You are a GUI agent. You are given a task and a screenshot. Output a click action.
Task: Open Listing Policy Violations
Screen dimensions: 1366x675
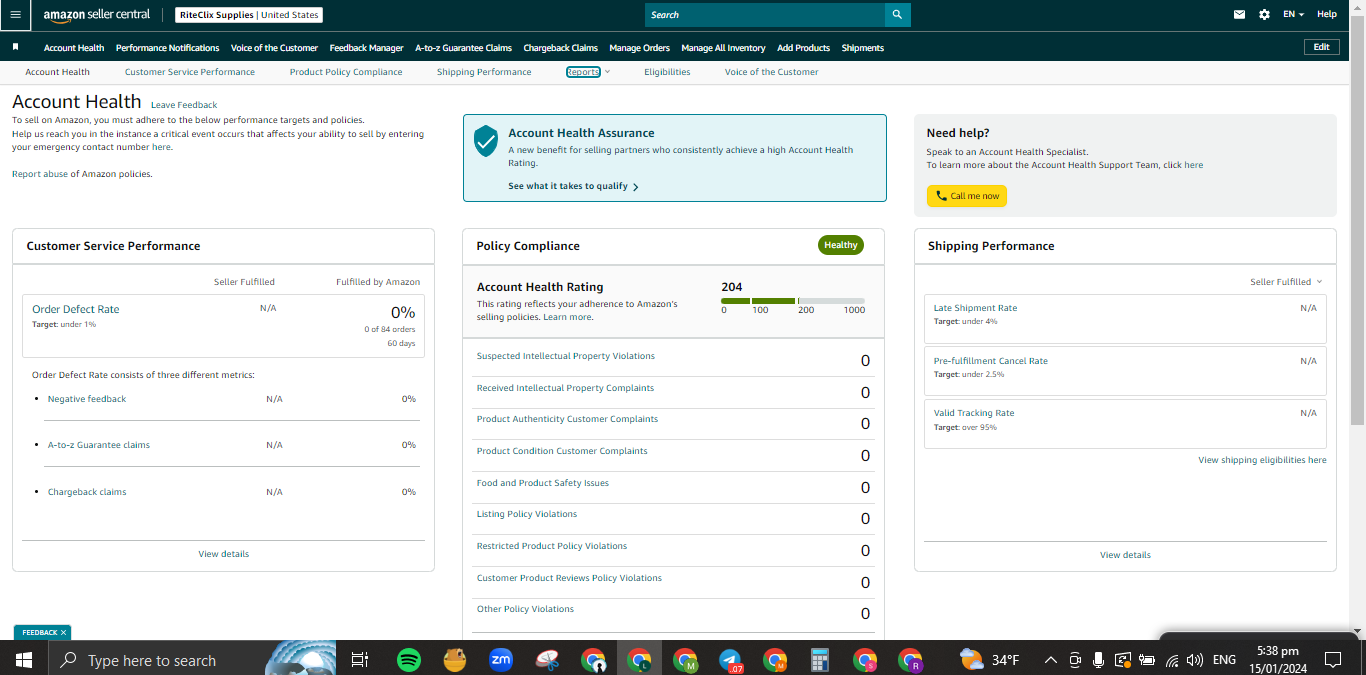[x=527, y=514]
